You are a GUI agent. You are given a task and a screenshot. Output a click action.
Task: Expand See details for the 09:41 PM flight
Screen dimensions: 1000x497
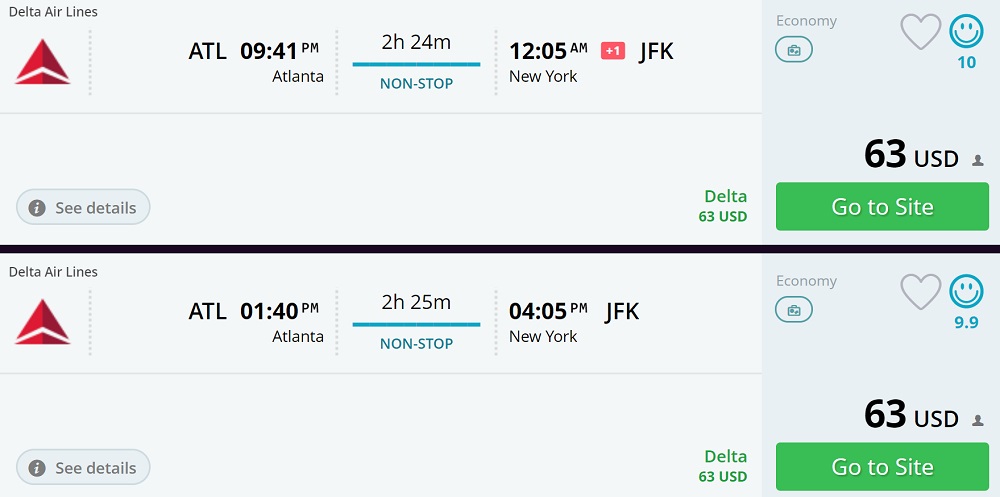83,208
